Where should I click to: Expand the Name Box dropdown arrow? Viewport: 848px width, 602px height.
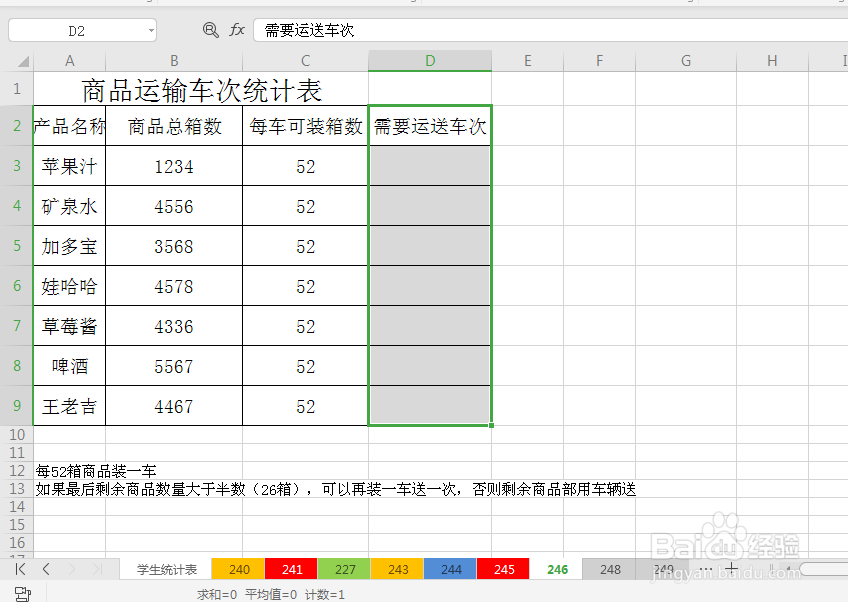point(151,31)
